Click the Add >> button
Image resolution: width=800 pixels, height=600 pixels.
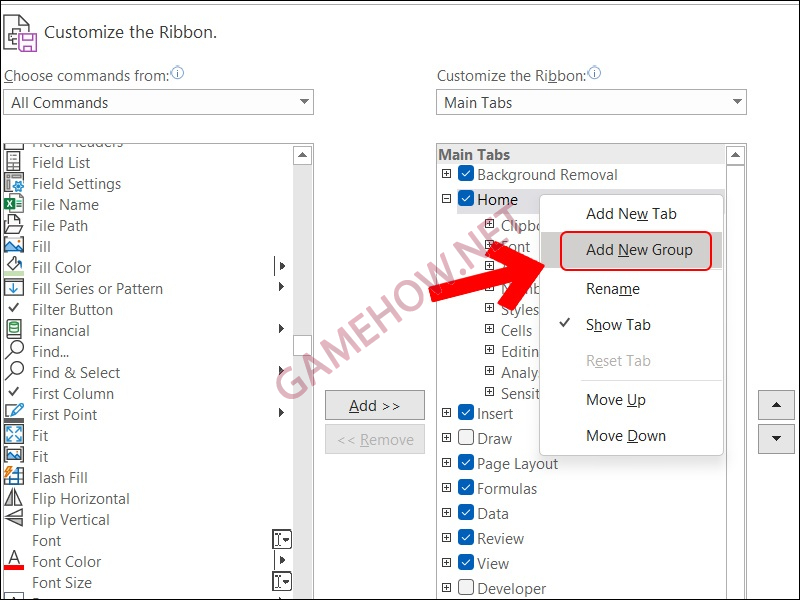coord(374,405)
